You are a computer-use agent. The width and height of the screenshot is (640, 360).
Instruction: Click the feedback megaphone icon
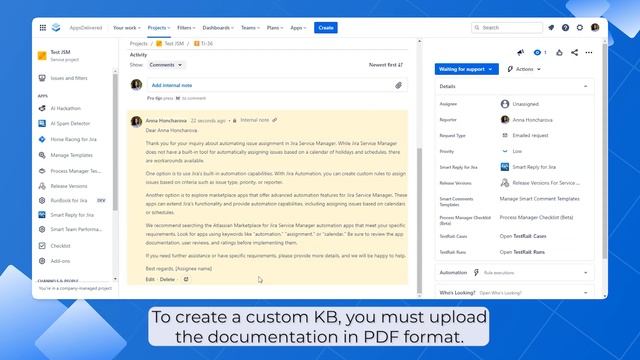tap(520, 52)
